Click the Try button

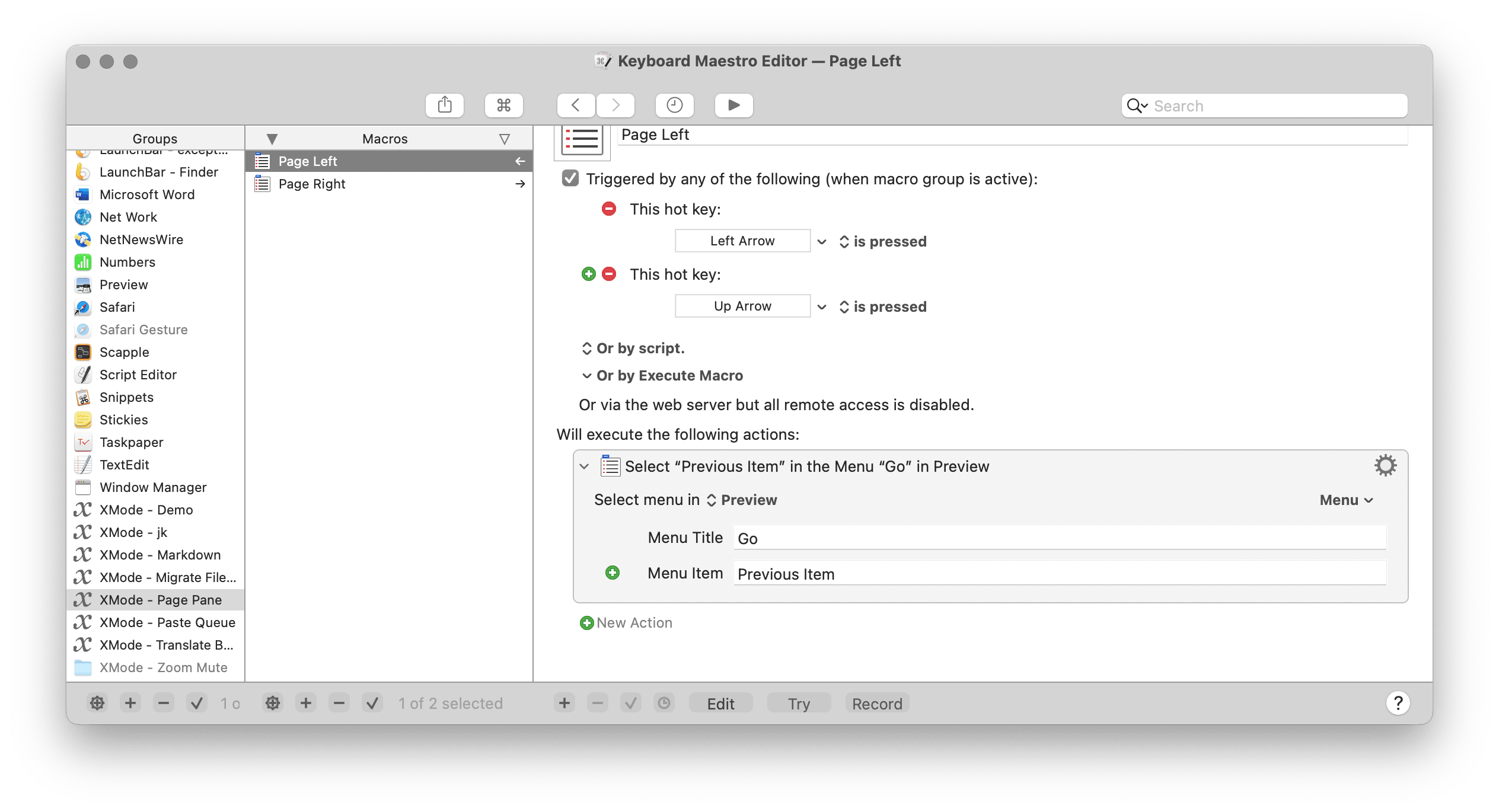coord(799,704)
